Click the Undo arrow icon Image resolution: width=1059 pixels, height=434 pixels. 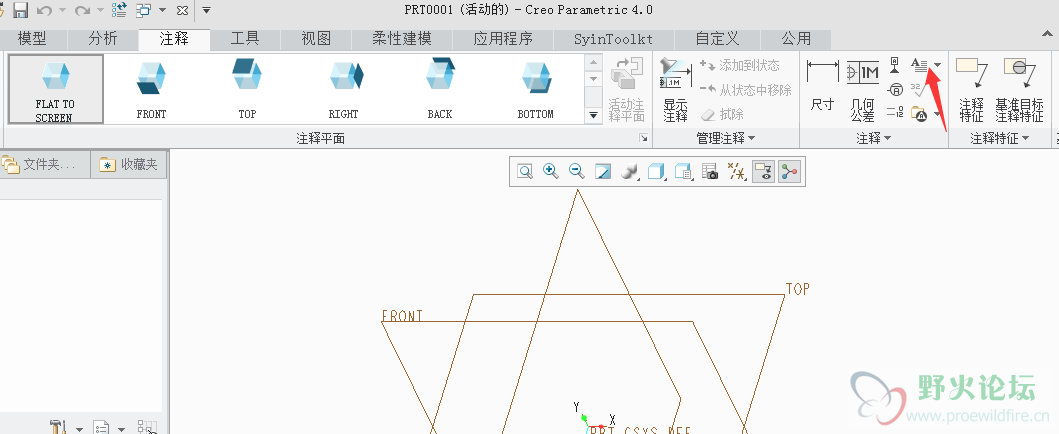(44, 10)
